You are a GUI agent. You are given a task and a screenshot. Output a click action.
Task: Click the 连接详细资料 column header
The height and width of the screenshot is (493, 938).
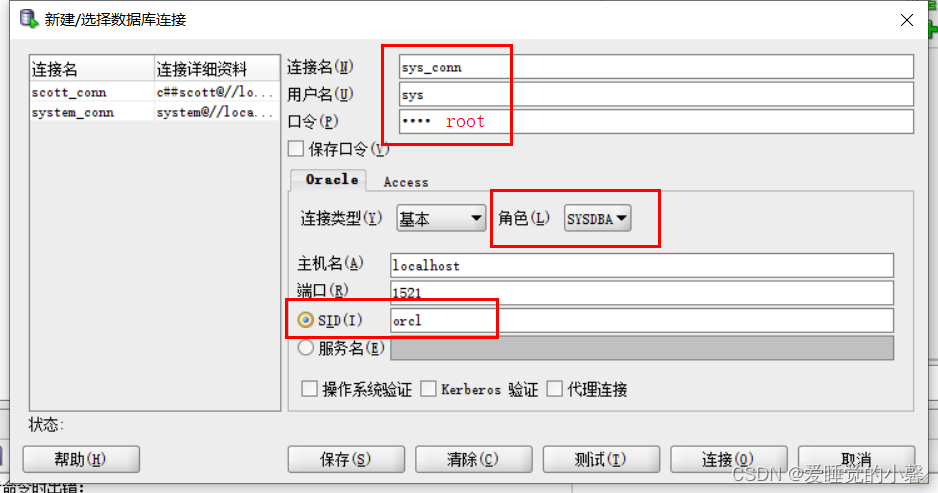pyautogui.click(x=217, y=69)
